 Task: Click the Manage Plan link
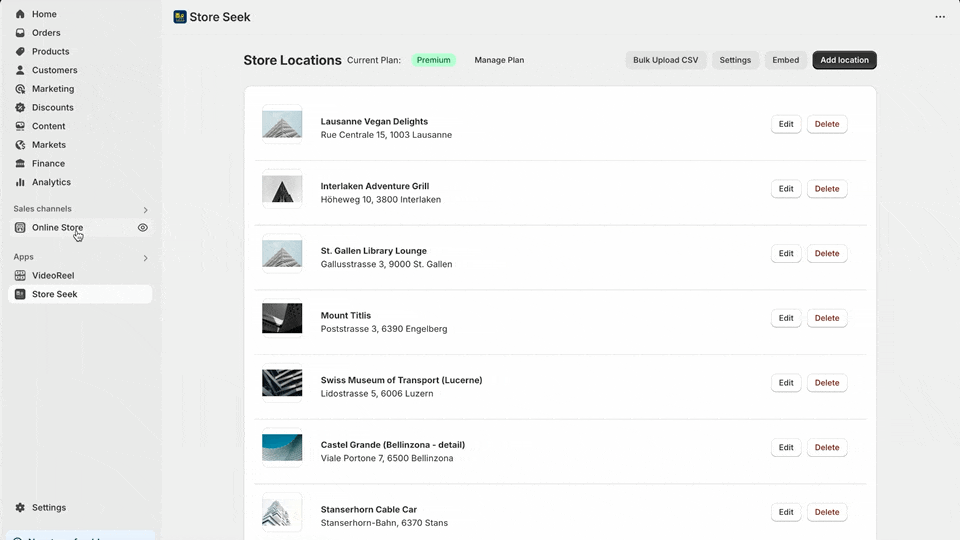[499, 60]
